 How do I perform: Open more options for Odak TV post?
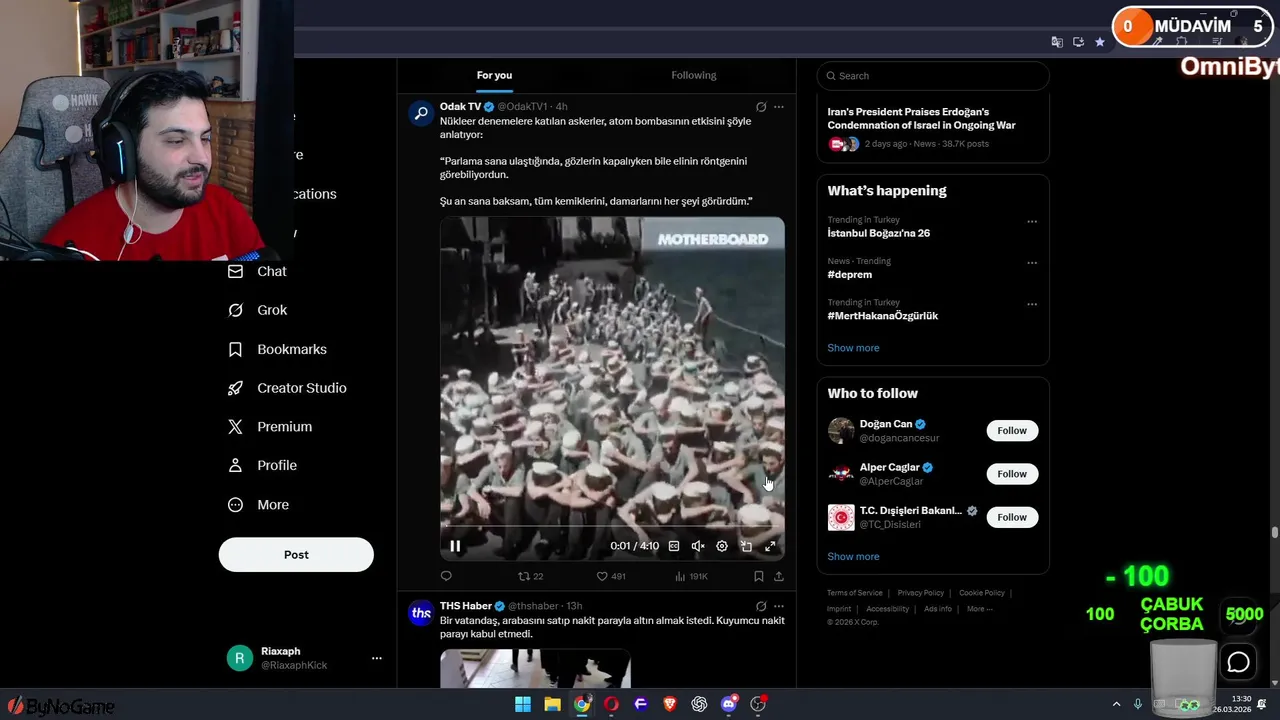click(779, 106)
